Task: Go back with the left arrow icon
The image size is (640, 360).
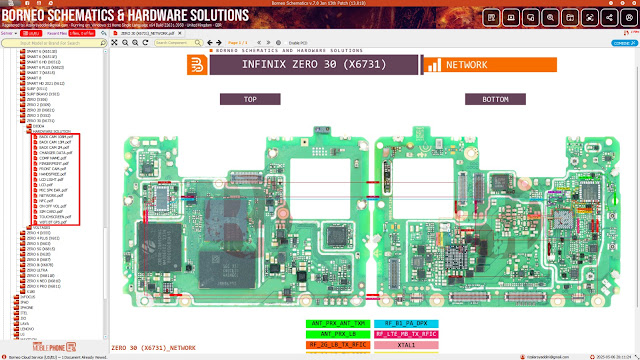Action: [210, 42]
